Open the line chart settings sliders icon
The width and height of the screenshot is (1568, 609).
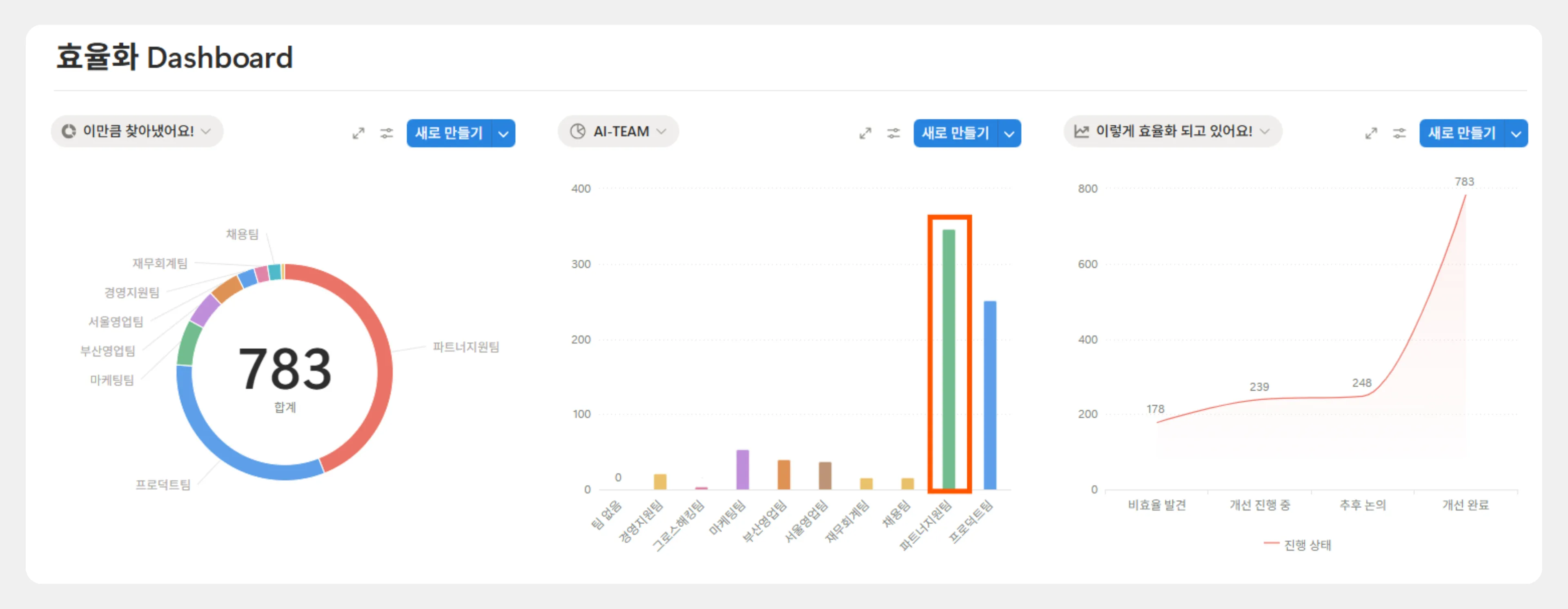point(1399,133)
